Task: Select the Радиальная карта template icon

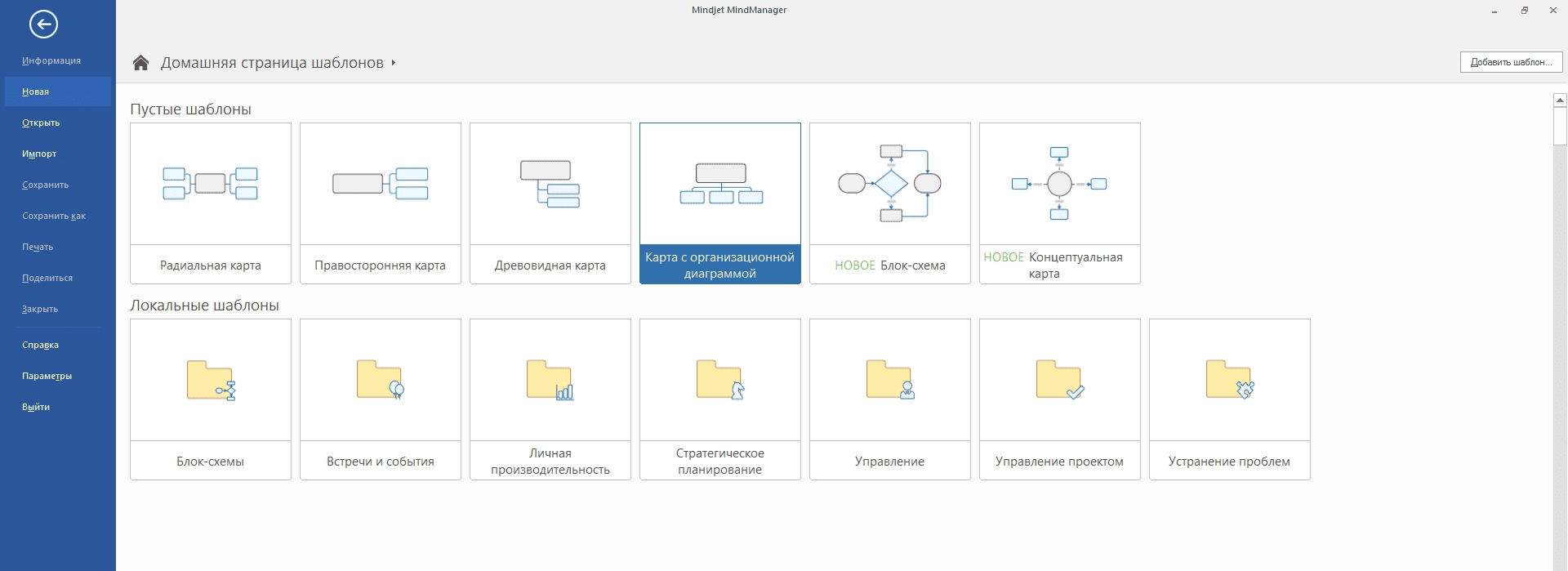Action: pos(210,184)
